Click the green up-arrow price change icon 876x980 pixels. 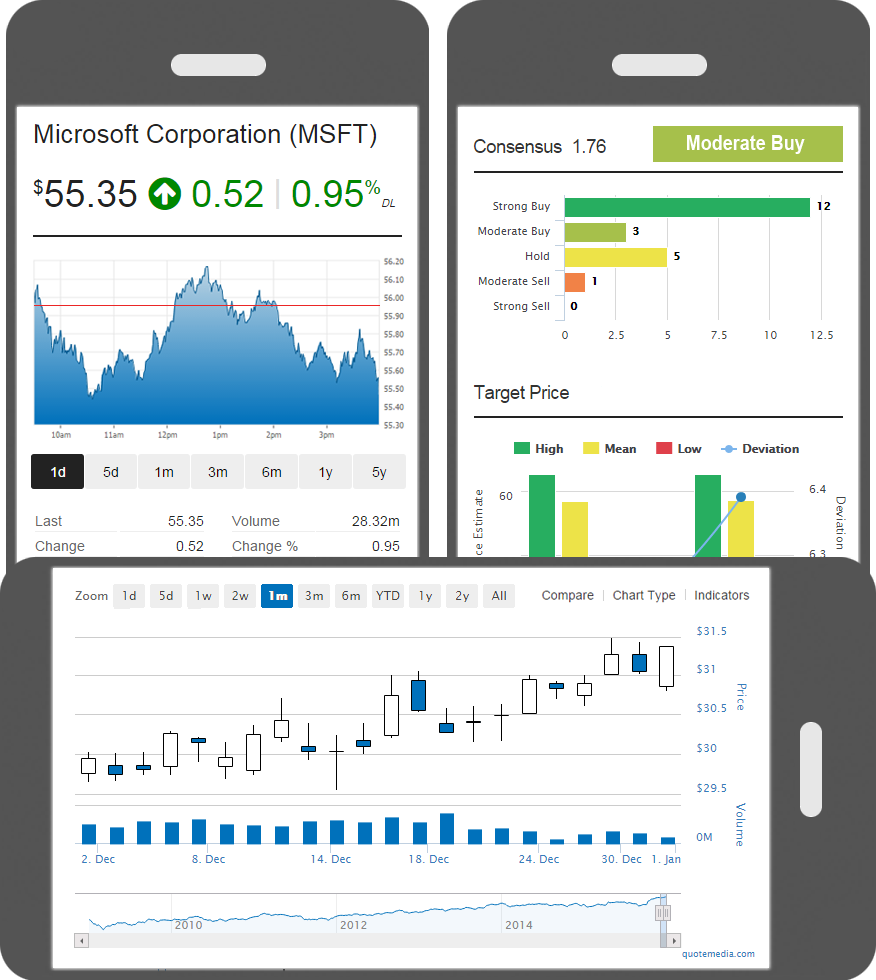coord(165,194)
